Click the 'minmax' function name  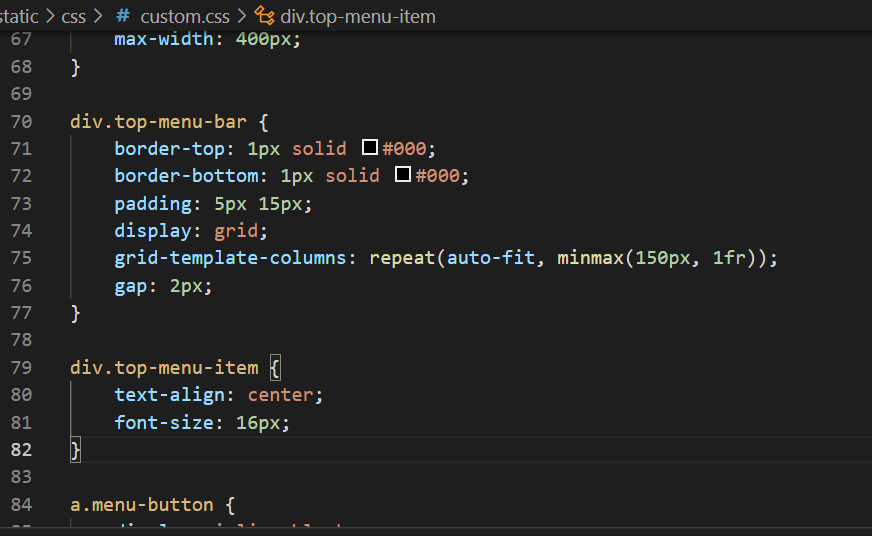[x=591, y=258]
